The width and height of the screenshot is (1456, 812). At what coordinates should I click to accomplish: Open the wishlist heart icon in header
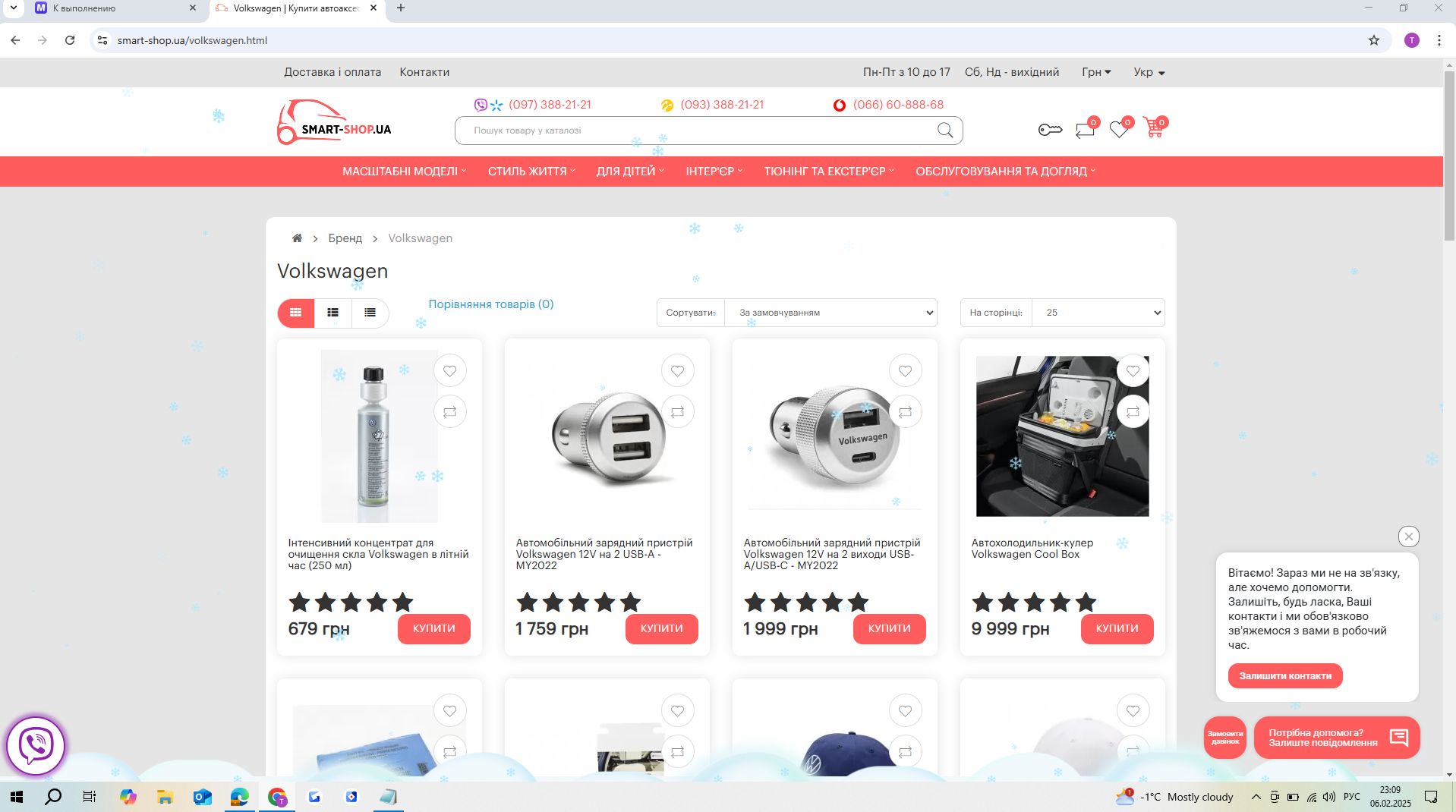point(1119,130)
